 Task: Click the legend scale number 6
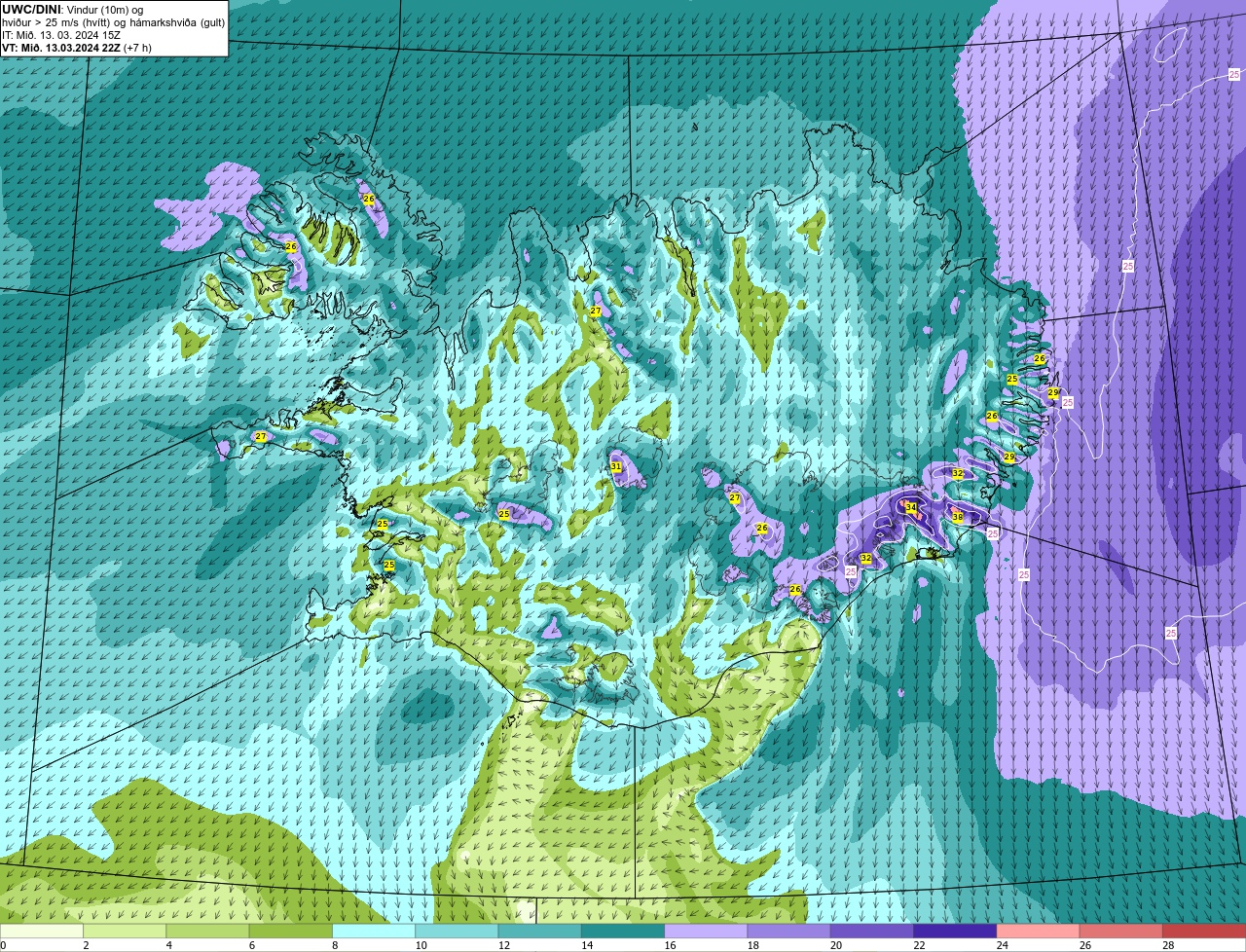point(251,945)
